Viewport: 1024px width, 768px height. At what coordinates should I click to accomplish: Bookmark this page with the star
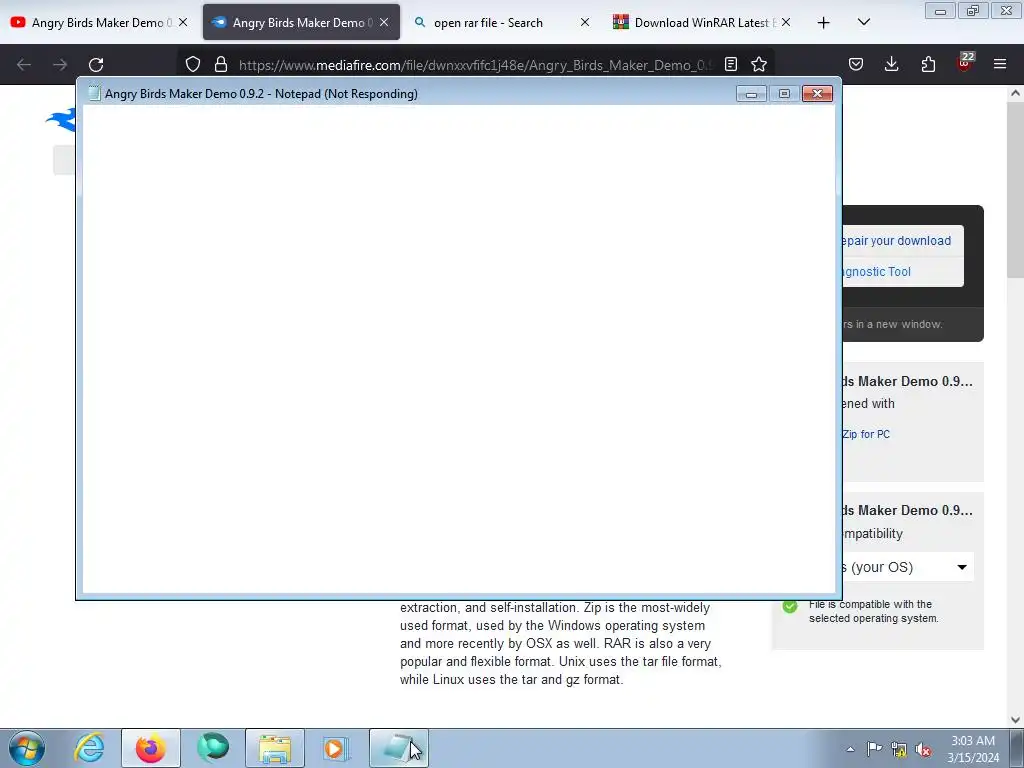(759, 64)
